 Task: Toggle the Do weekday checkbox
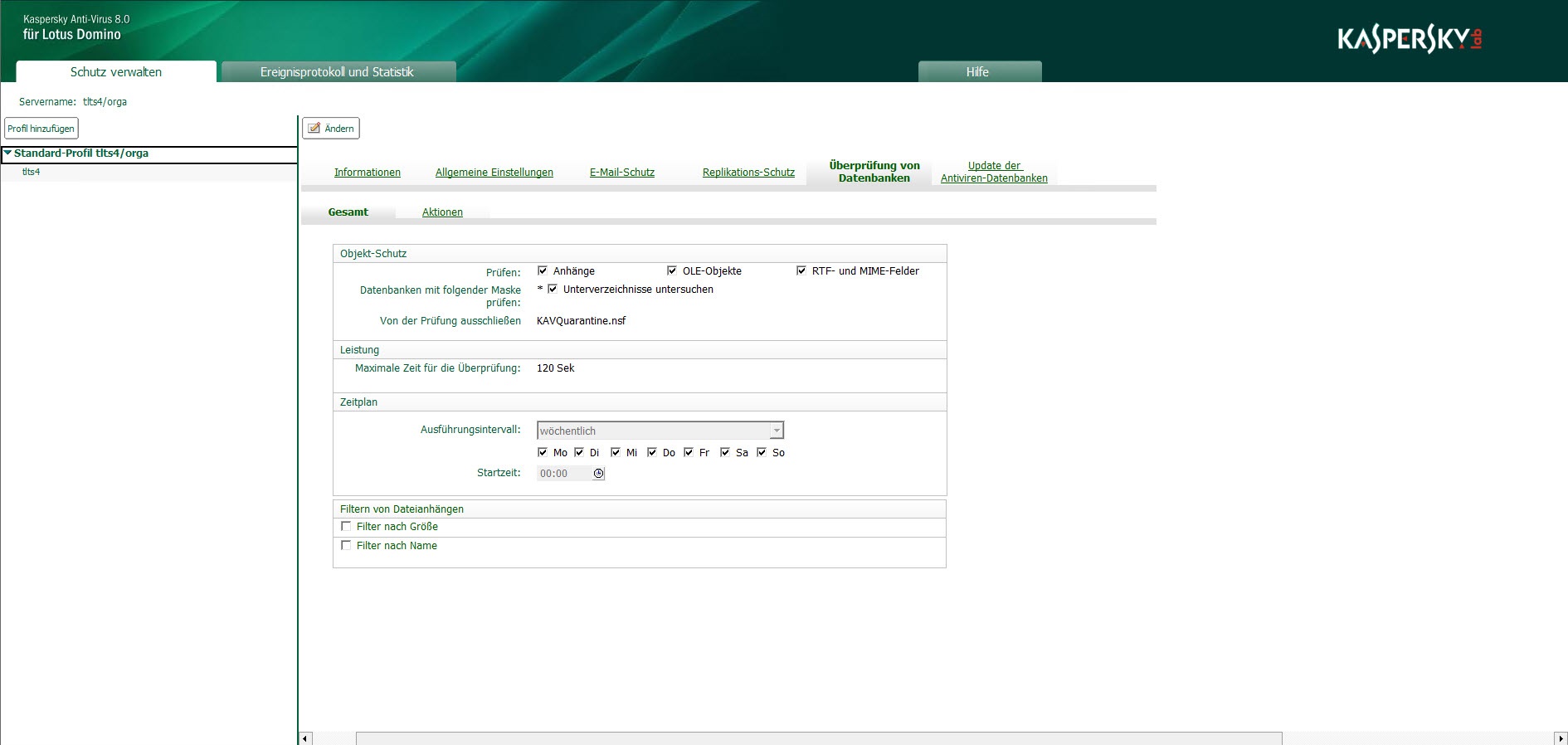(x=652, y=452)
